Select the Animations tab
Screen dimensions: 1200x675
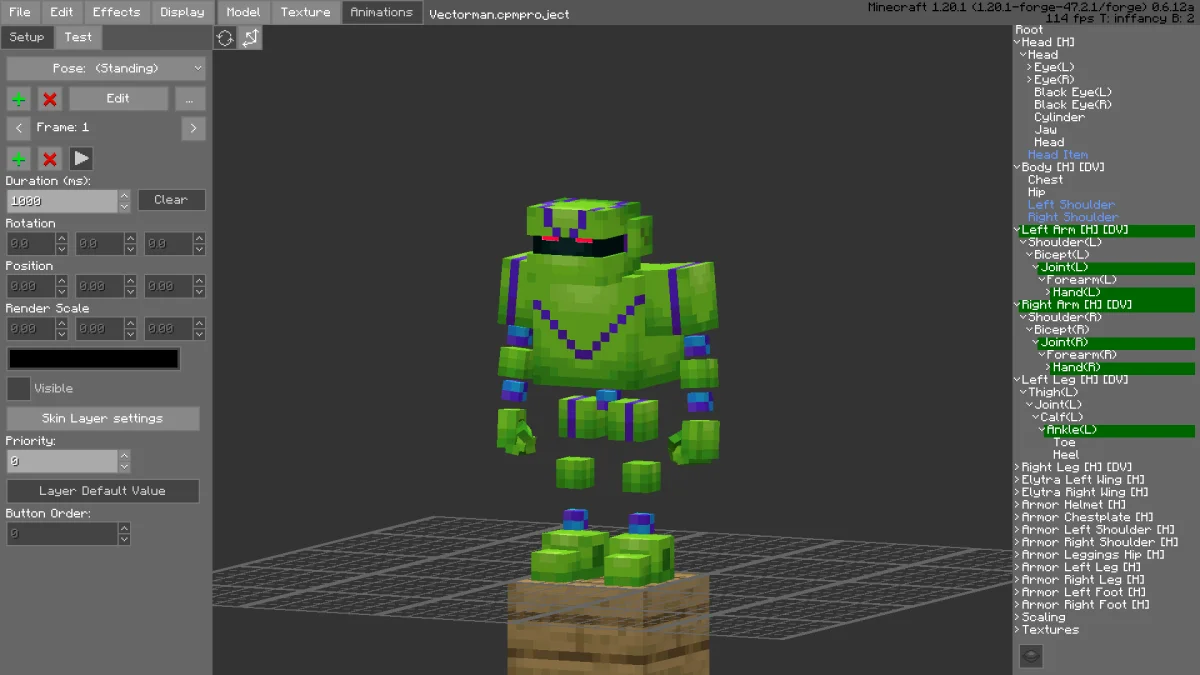pyautogui.click(x=381, y=12)
